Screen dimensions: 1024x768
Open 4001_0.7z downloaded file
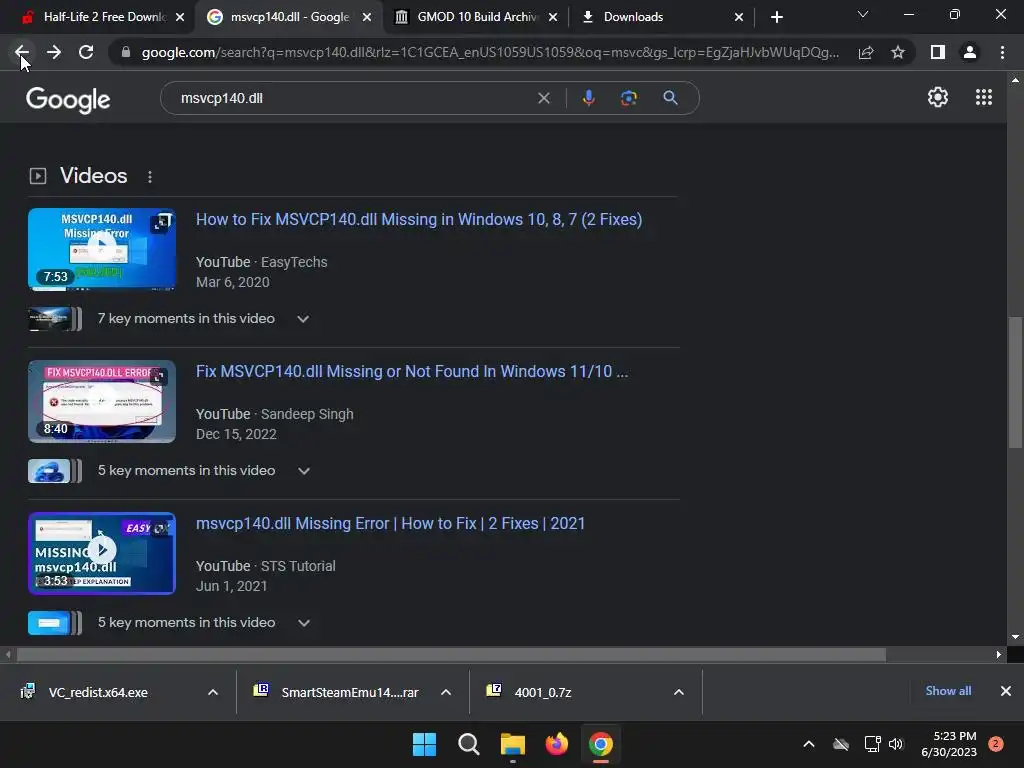(x=542, y=692)
